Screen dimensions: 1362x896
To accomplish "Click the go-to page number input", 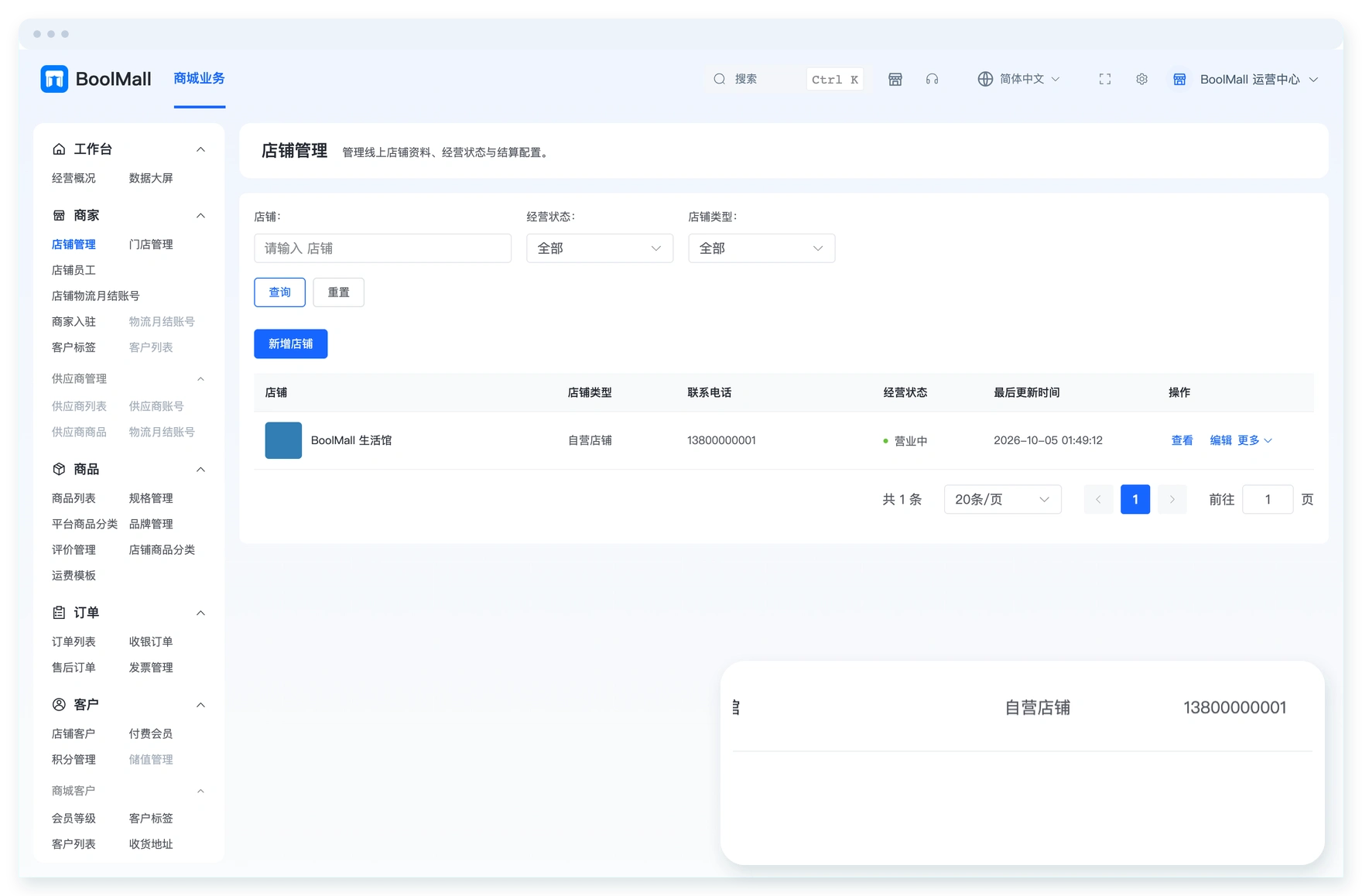I will point(1268,499).
